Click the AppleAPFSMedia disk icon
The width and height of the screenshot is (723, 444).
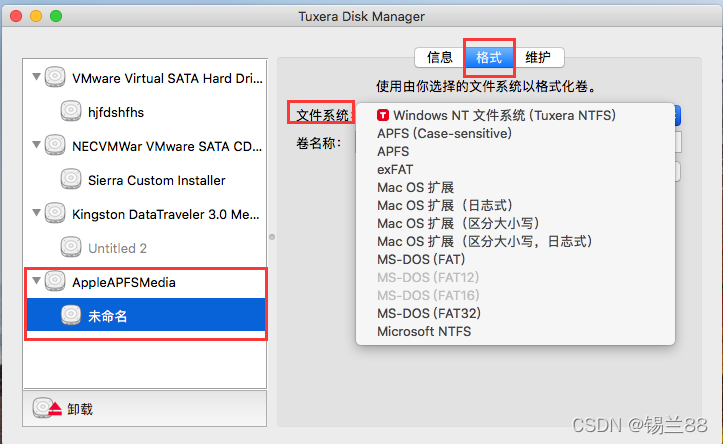point(55,281)
